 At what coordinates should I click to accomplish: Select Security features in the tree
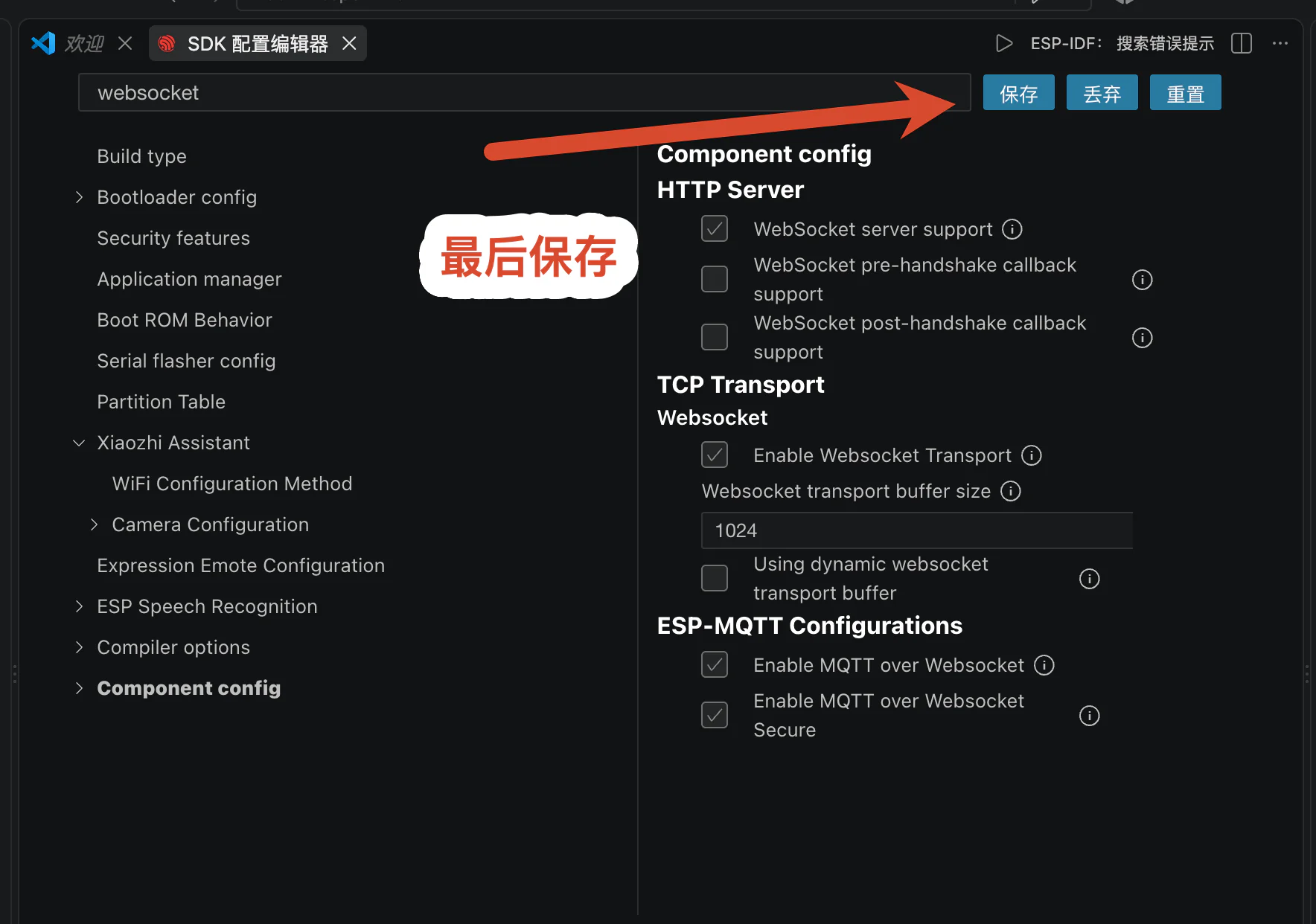173,238
